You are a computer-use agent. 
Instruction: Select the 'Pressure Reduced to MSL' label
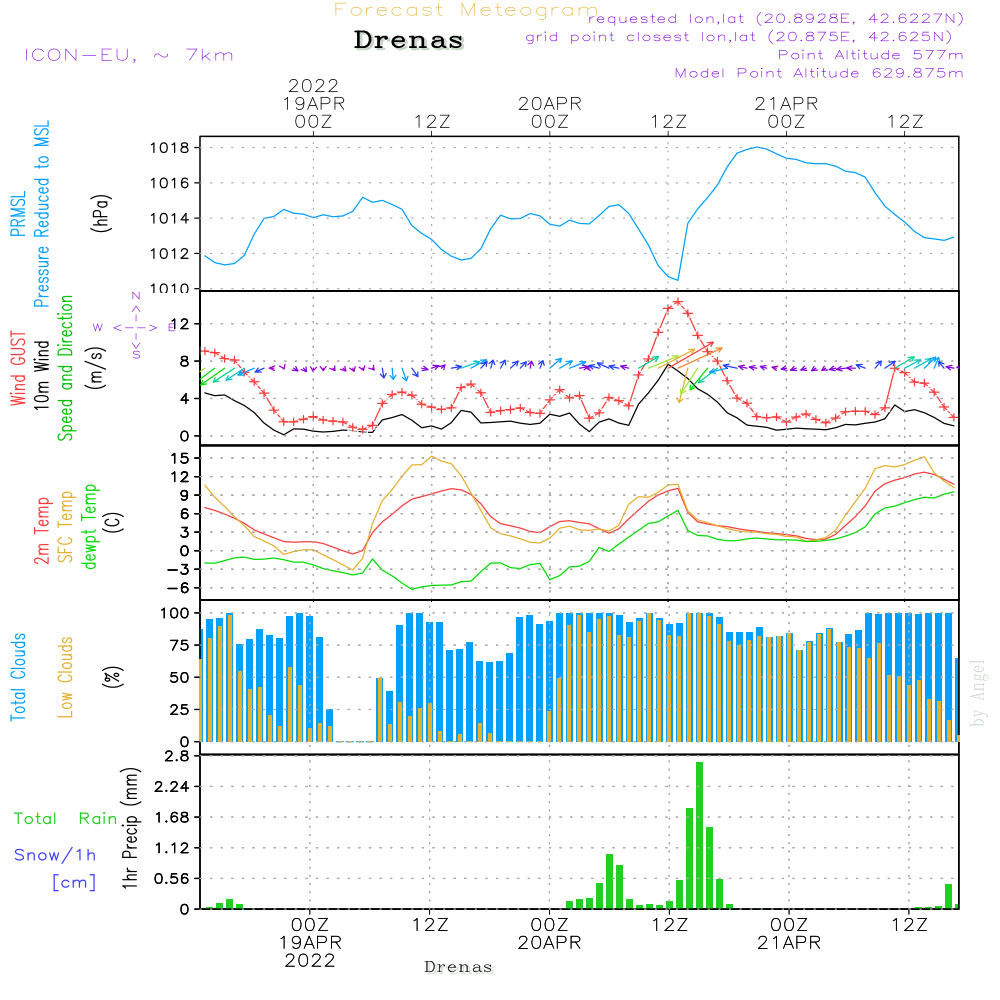pos(41,214)
